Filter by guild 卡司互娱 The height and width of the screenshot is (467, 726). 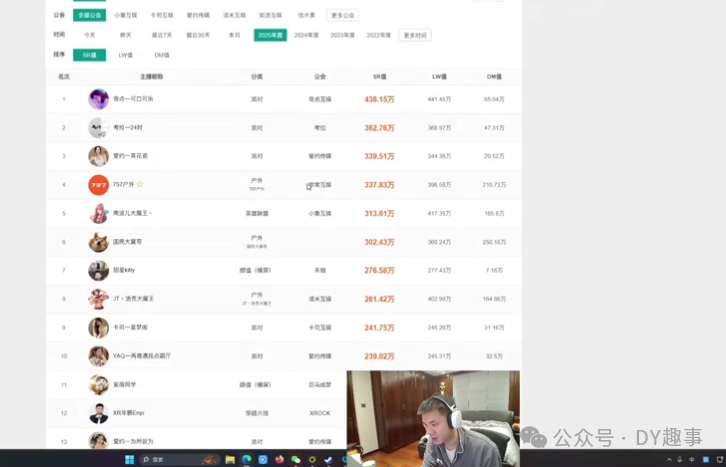click(x=162, y=15)
